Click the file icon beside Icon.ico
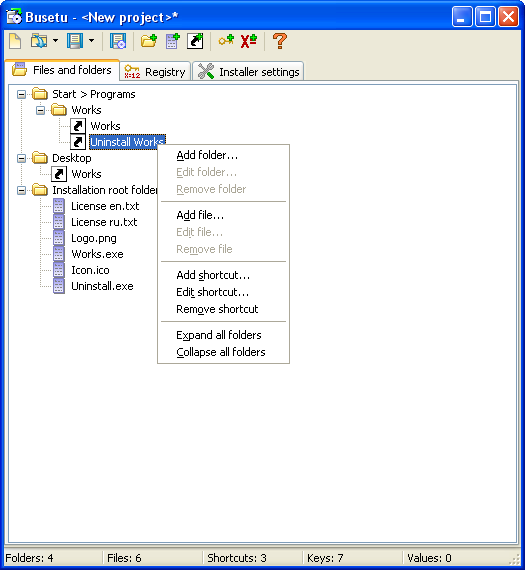This screenshot has height=570, width=525. coord(59,270)
